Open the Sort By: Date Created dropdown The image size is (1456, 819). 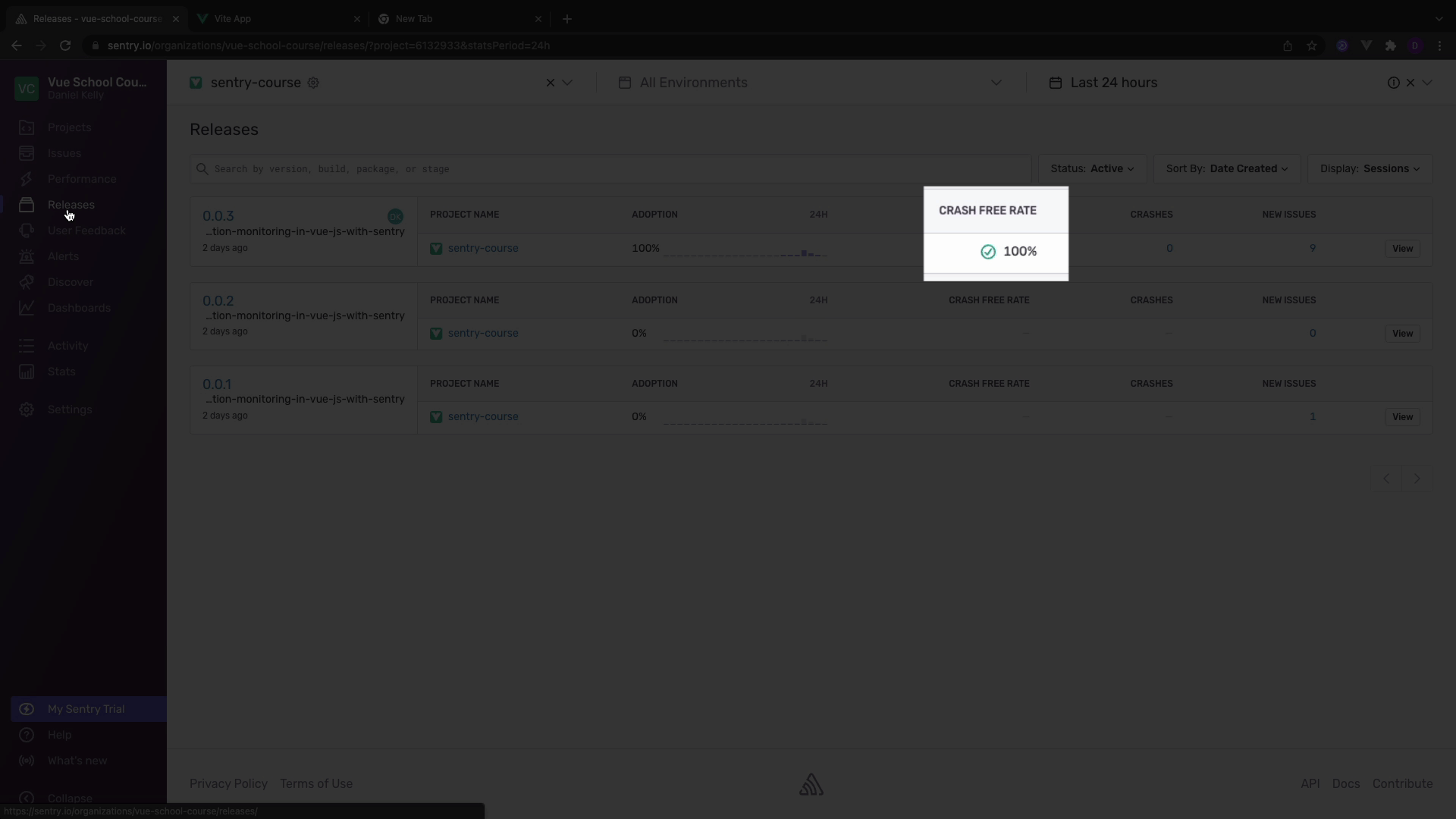click(1227, 169)
